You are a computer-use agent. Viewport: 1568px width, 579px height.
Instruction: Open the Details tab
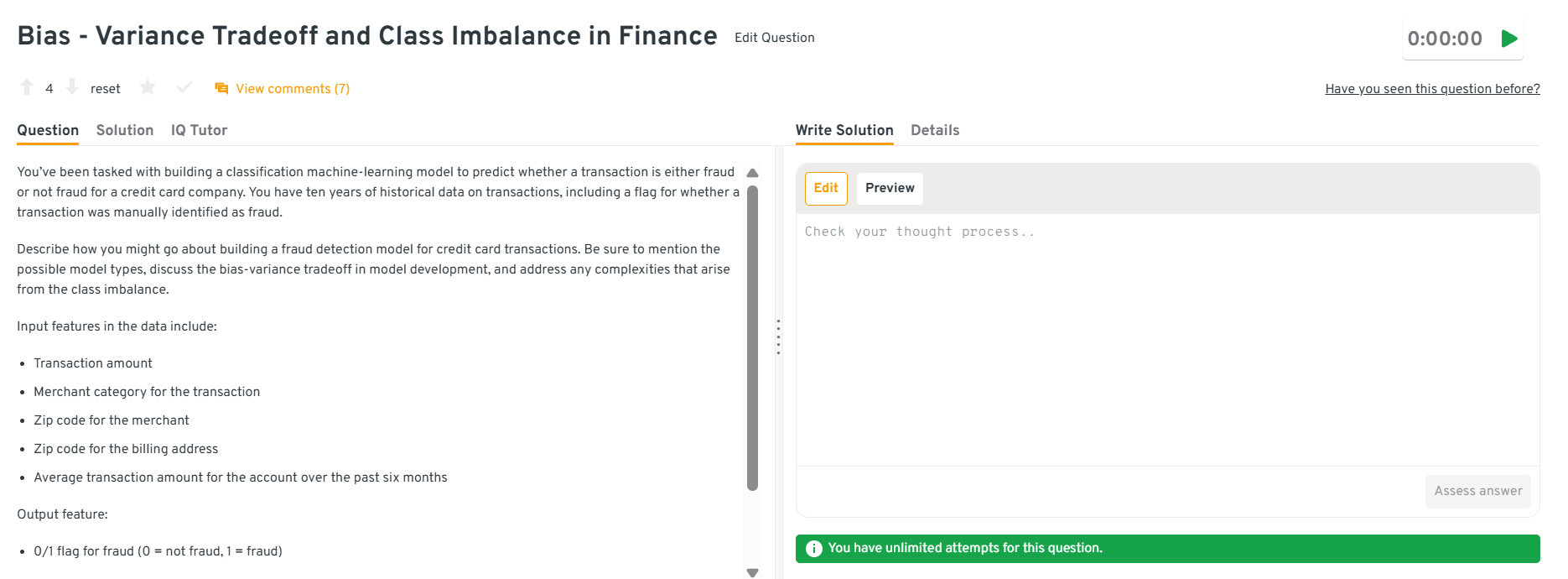point(935,130)
